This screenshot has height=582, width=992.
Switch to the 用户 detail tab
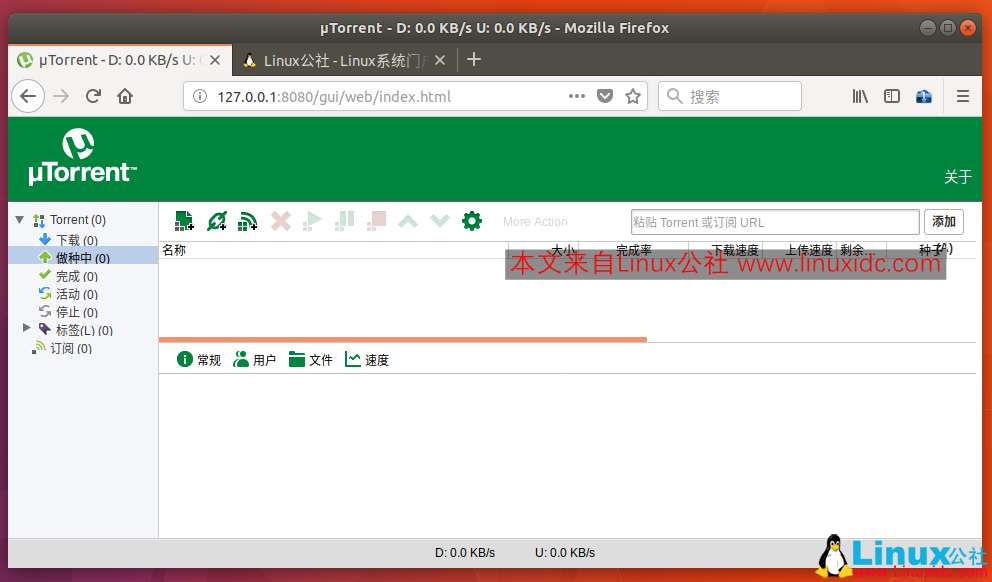[x=254, y=359]
